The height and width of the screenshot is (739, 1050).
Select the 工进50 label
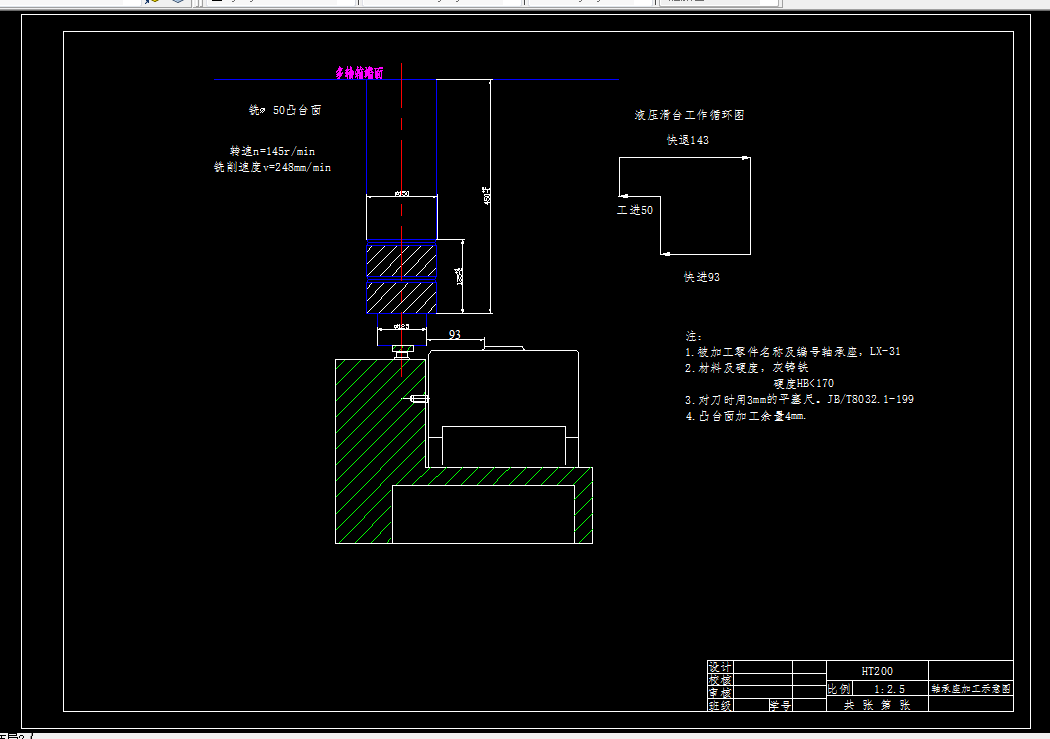[635, 210]
